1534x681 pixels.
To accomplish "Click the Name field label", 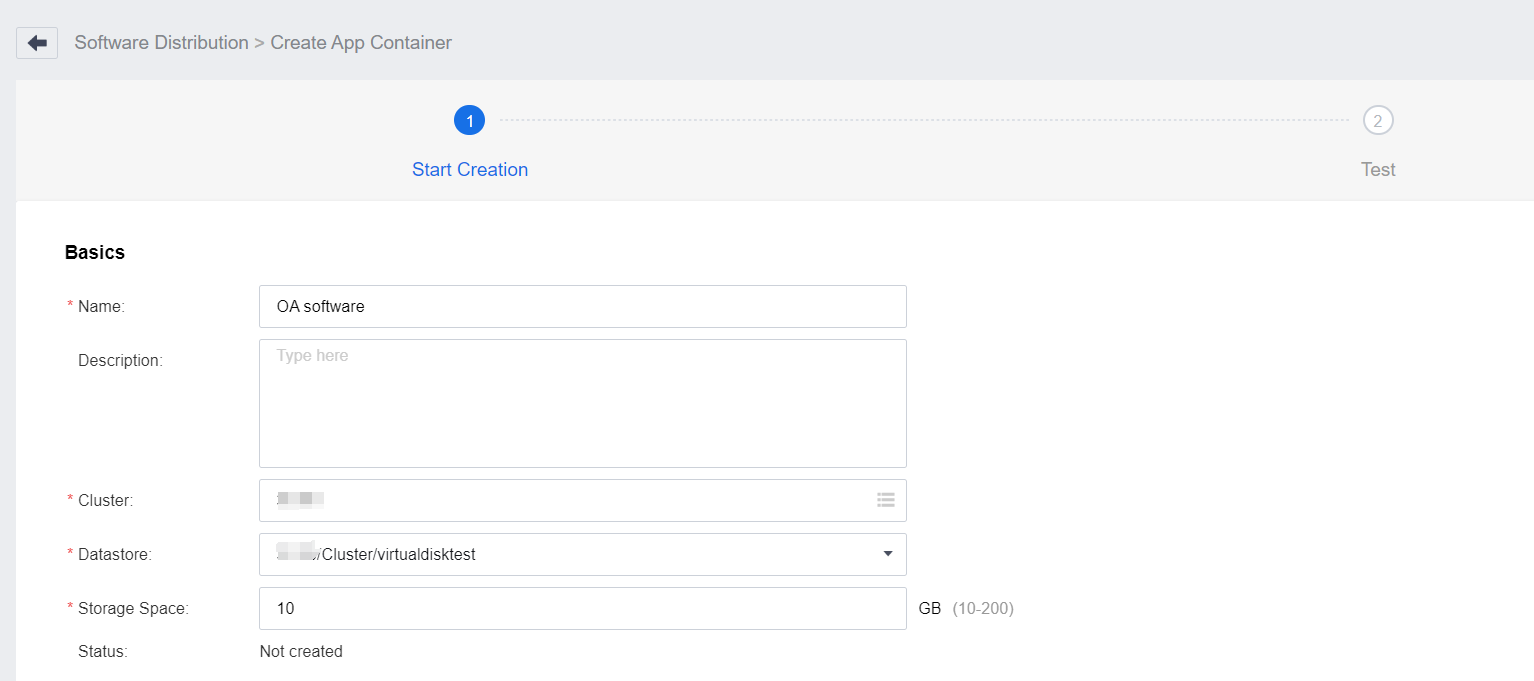I will point(101,307).
